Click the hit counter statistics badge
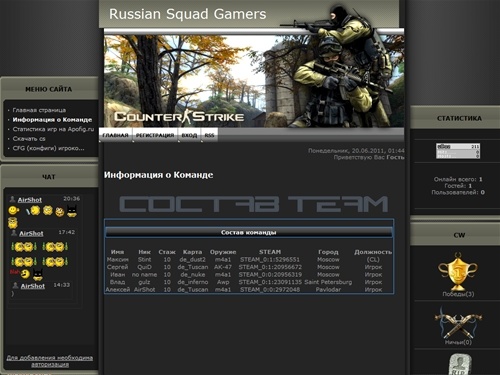 (x=458, y=151)
